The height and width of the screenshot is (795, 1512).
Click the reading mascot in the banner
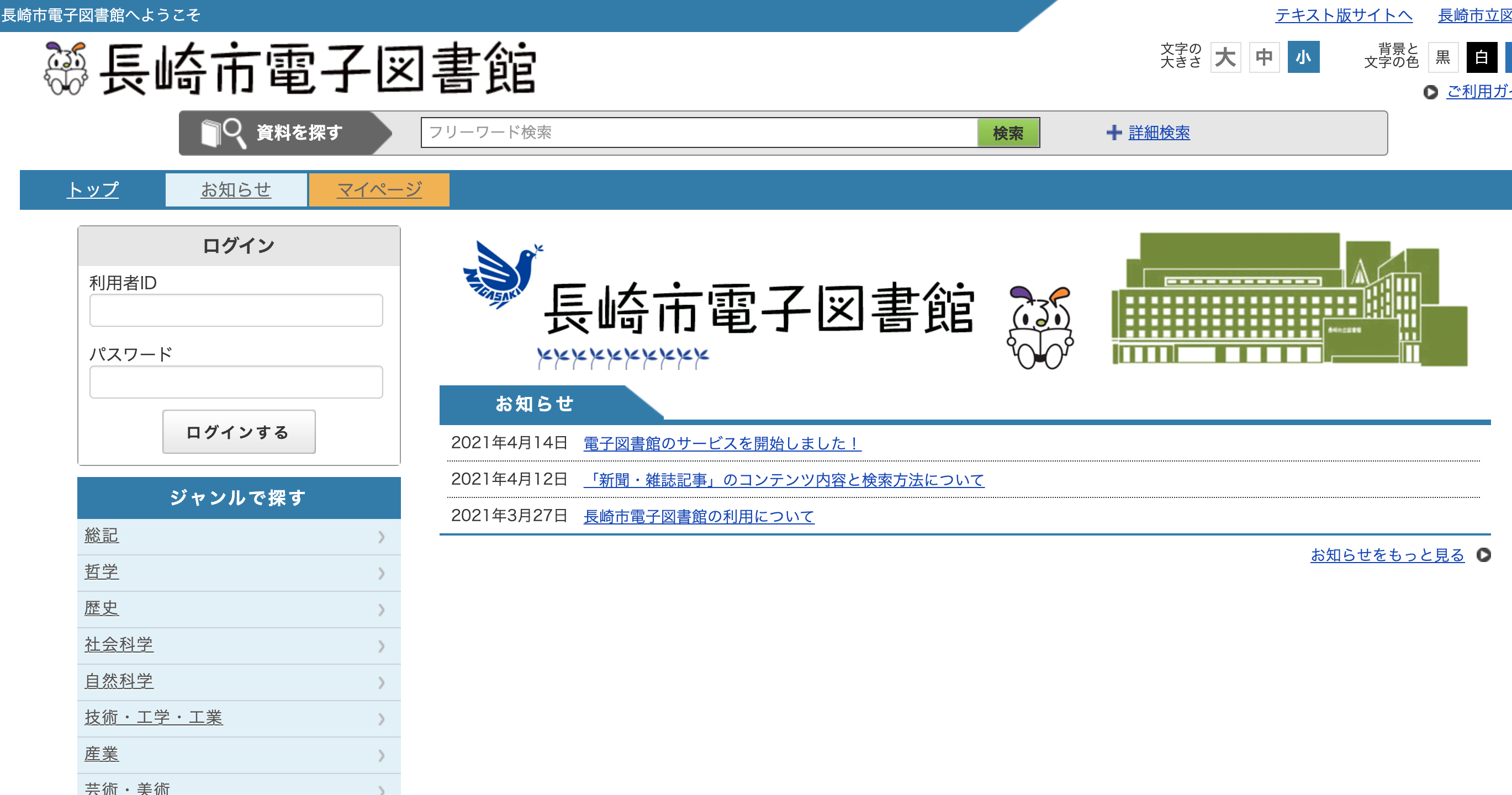click(x=1039, y=327)
